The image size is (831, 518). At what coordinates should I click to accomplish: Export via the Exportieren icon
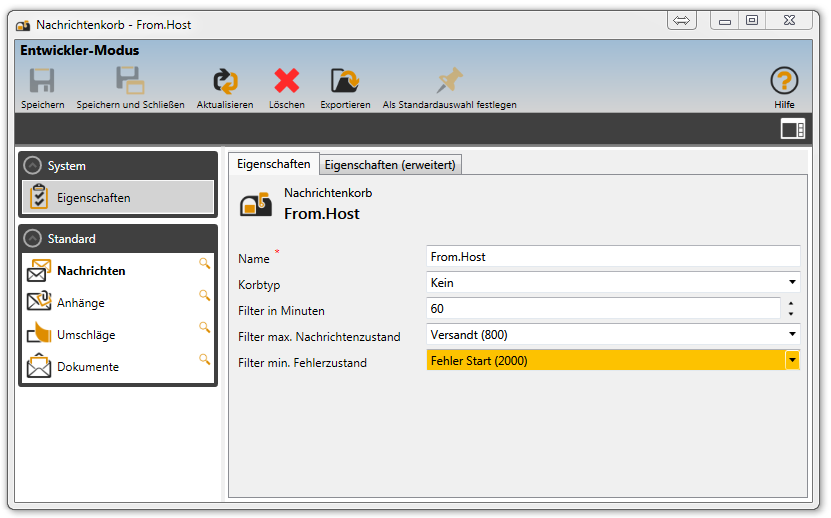(345, 82)
